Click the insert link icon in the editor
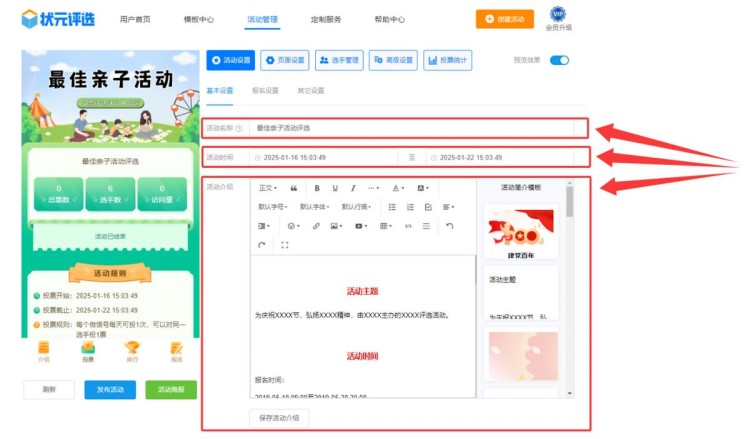750x439 pixels. point(316,226)
